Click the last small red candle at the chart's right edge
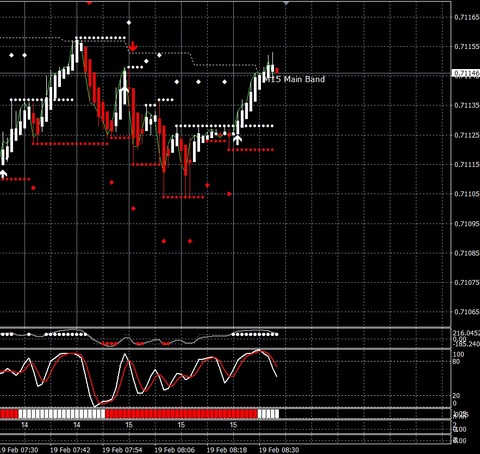 click(x=277, y=71)
